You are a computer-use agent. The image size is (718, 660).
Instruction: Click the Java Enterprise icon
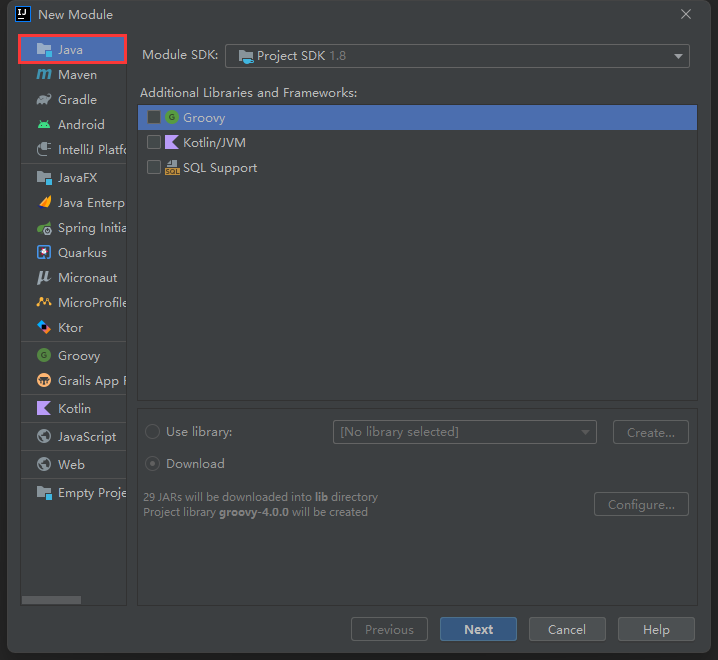(44, 202)
